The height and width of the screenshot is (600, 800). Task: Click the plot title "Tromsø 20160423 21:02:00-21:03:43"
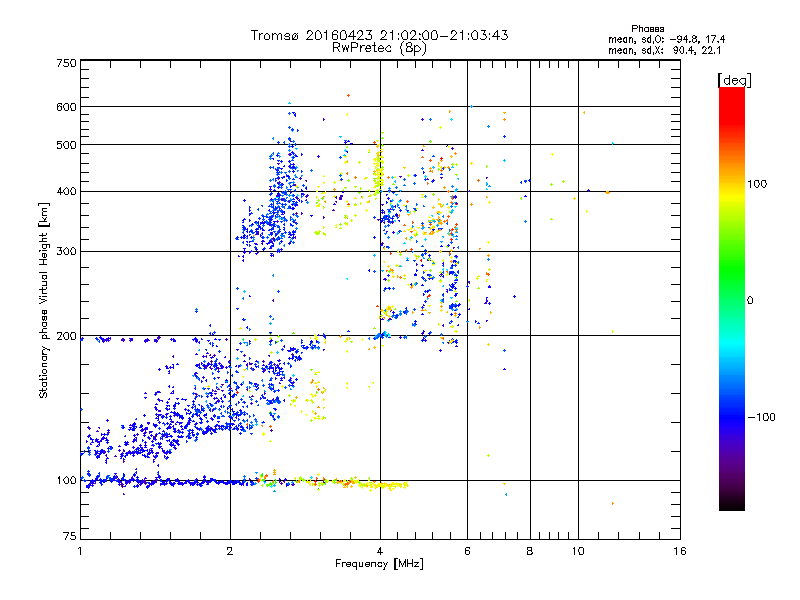pos(379,35)
